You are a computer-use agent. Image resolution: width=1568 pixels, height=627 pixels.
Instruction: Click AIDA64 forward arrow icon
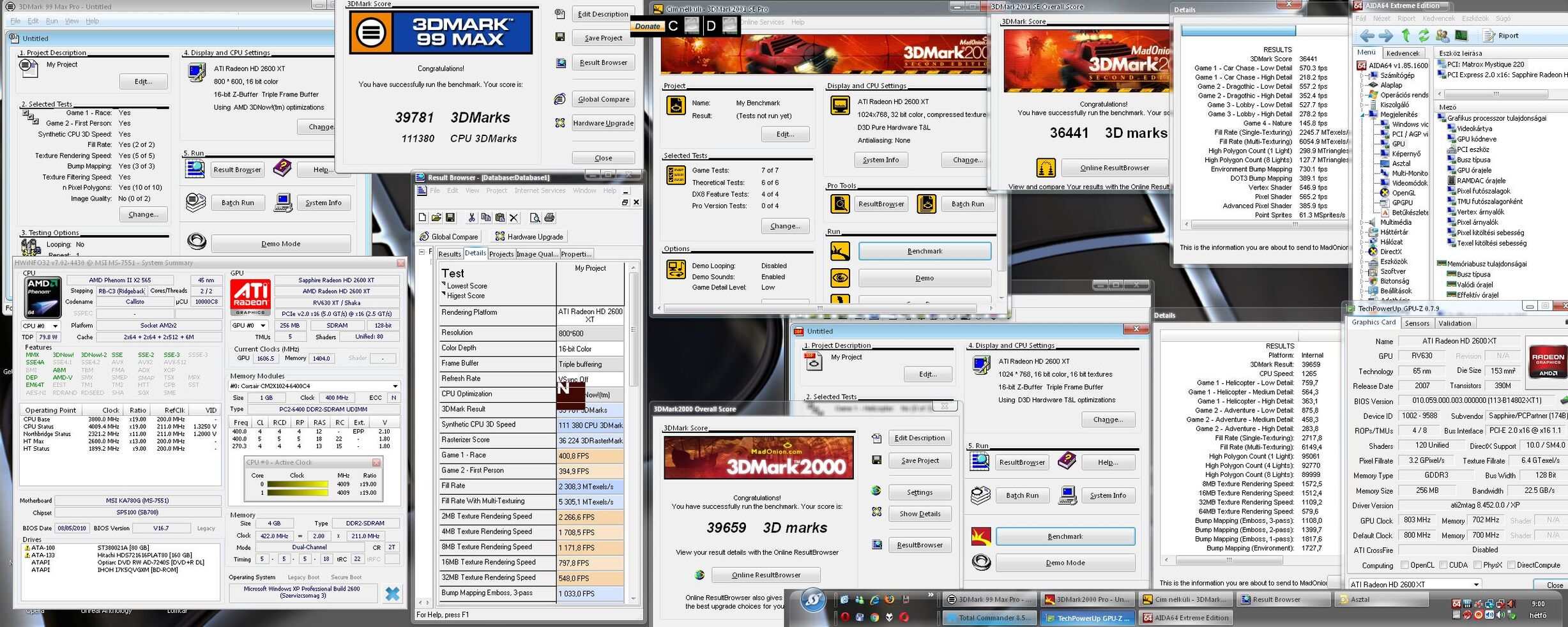tap(1385, 36)
